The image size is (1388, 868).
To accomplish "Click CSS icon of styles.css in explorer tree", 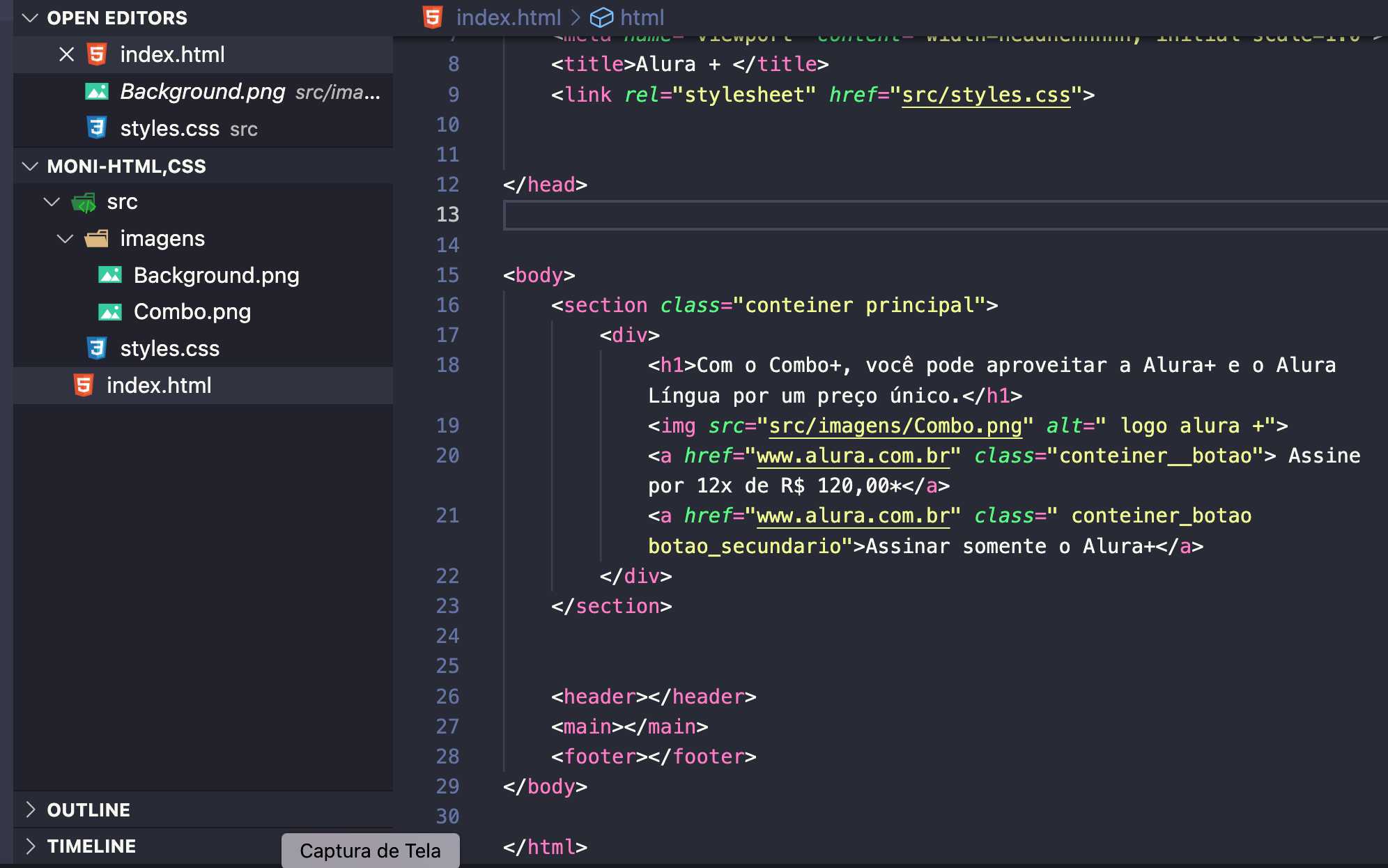I will coord(97,348).
